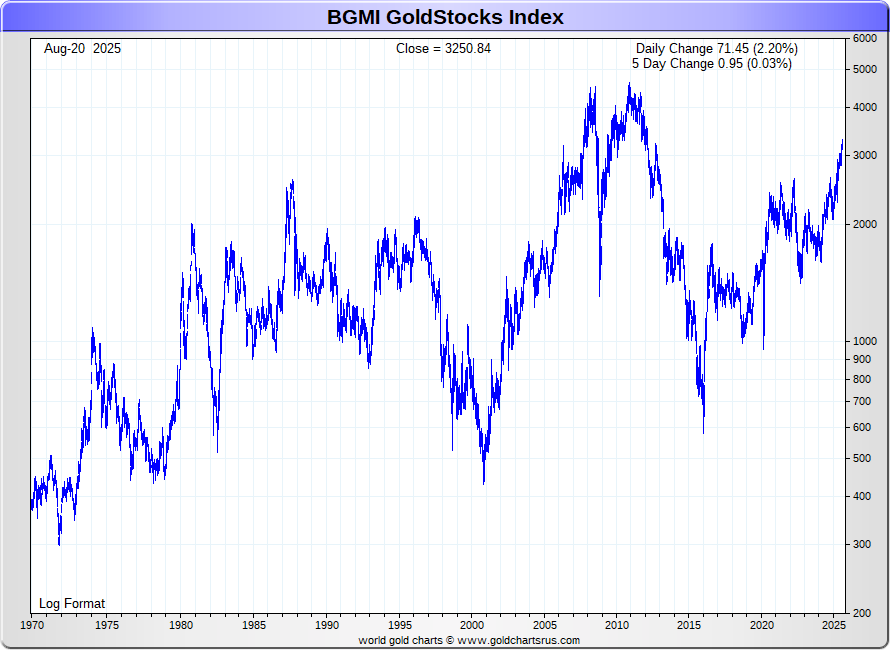Click the 2005 x-axis year label
890x650 pixels.
click(545, 626)
